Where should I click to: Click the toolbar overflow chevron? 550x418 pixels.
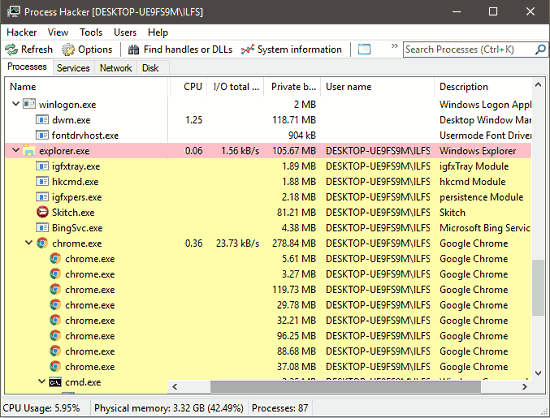[x=395, y=46]
